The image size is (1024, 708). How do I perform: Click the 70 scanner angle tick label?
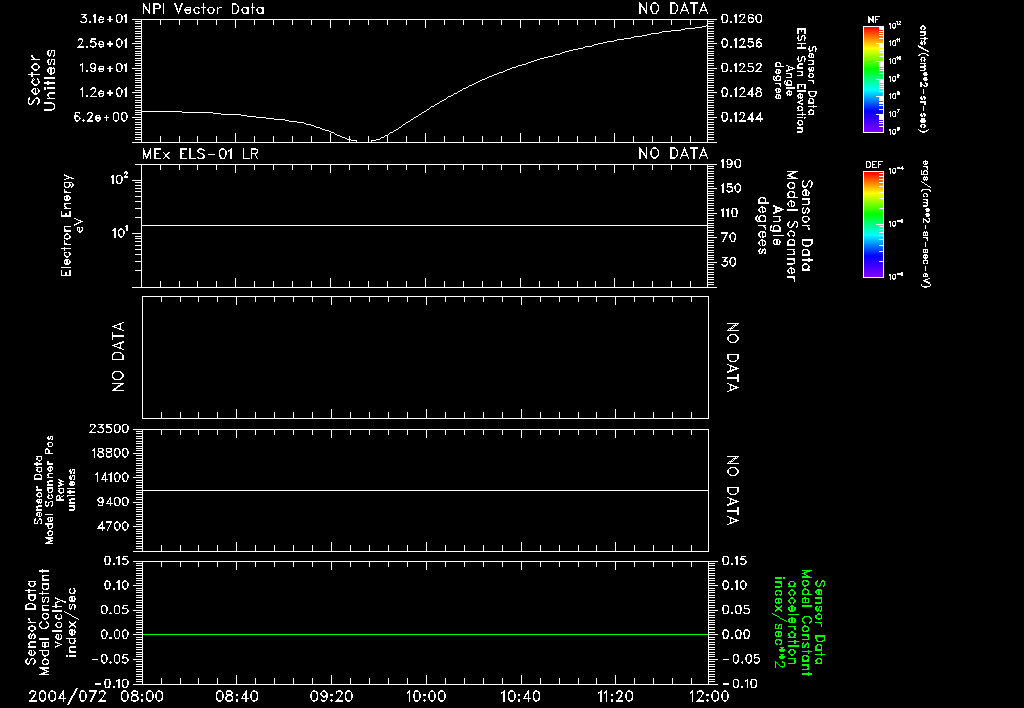(728, 238)
